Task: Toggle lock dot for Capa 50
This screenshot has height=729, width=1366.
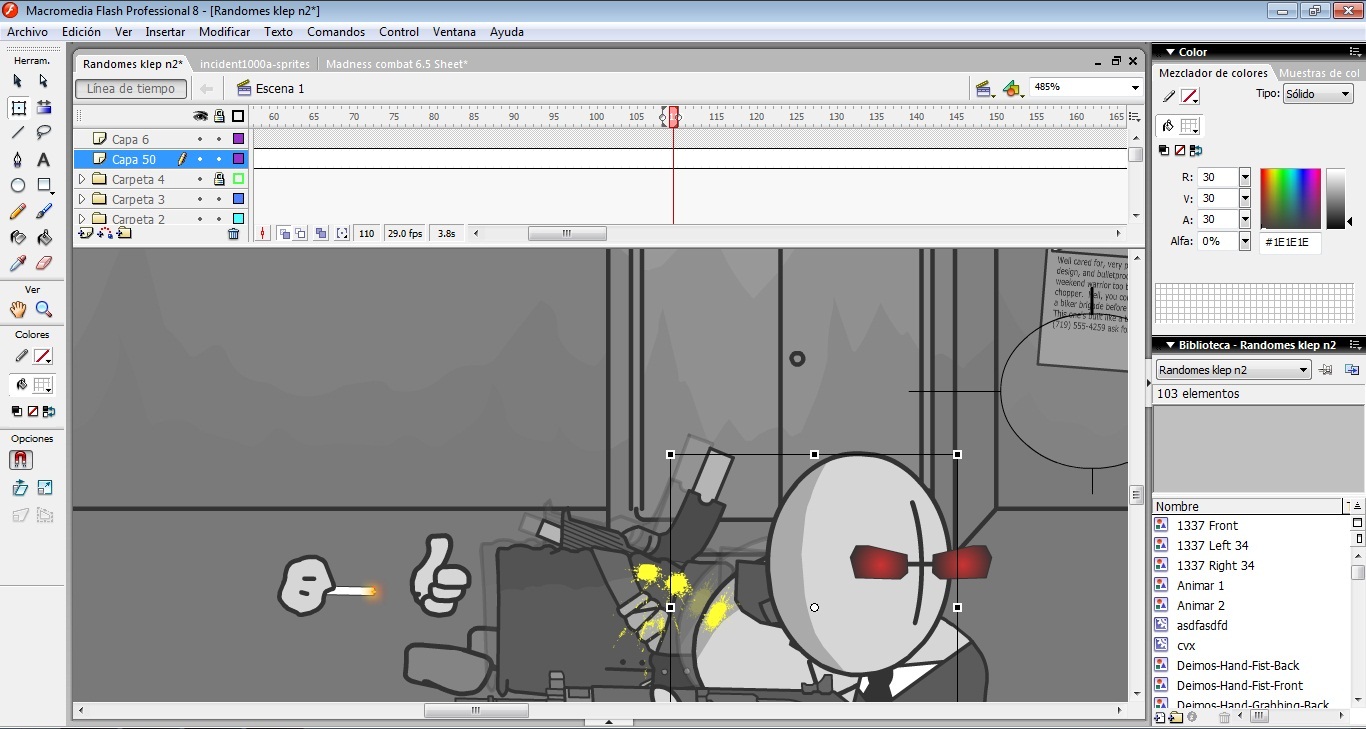Action: click(x=219, y=159)
